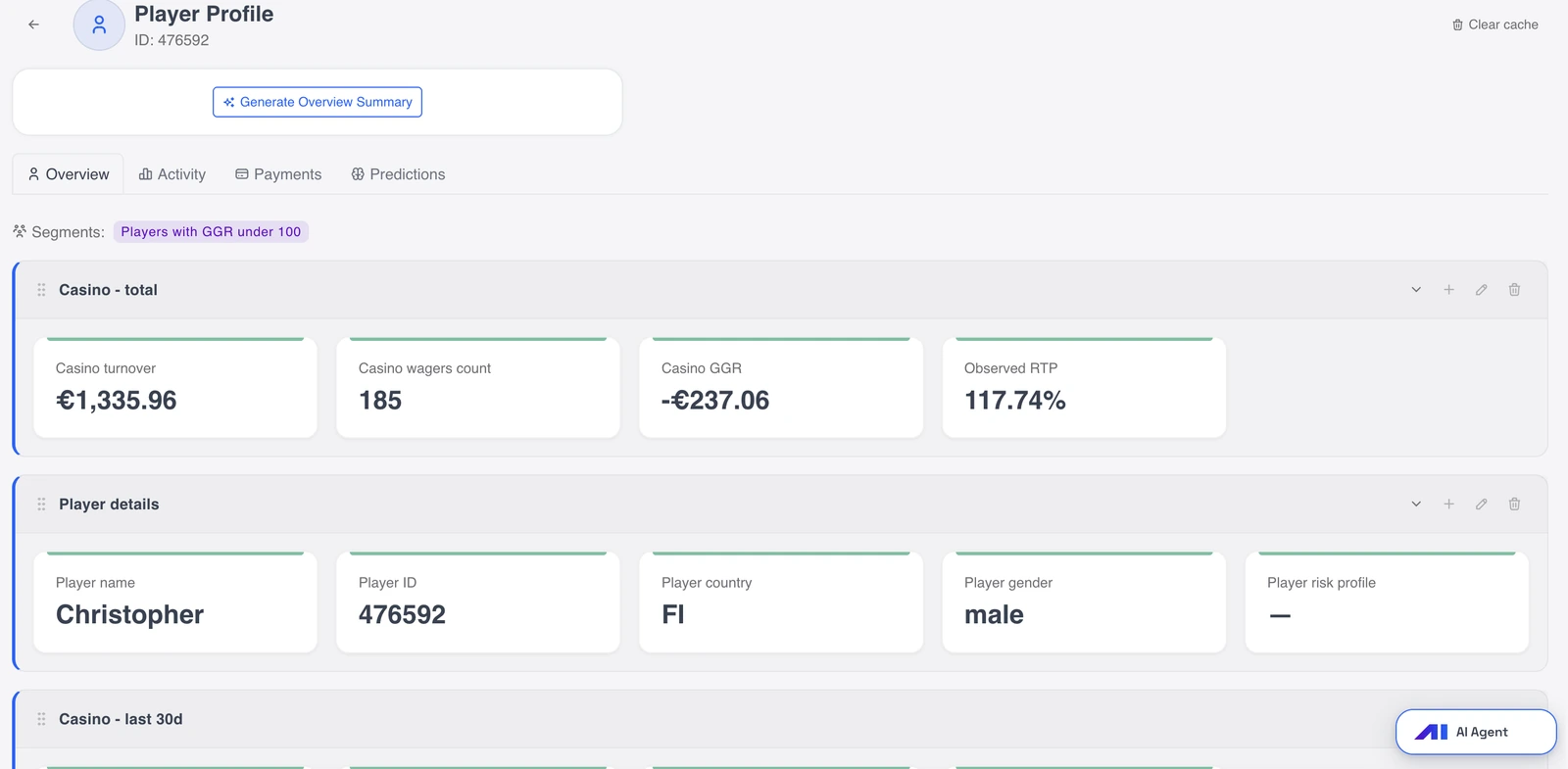This screenshot has width=1568, height=769.
Task: Click Generate Overview Summary button
Action: (x=318, y=102)
